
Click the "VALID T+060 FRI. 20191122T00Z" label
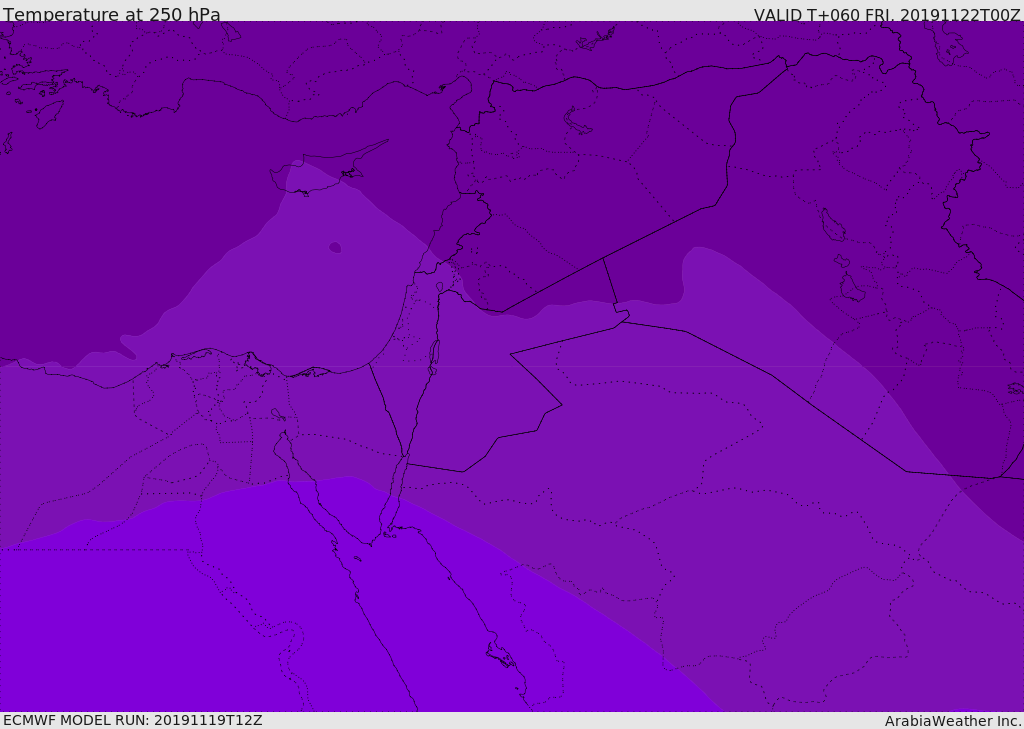pos(887,15)
